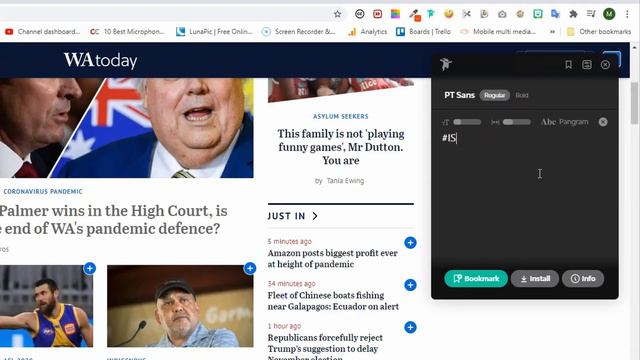Screen dimensions: 640x360
Task: Open the Analytics bookmark
Action: 367,31
